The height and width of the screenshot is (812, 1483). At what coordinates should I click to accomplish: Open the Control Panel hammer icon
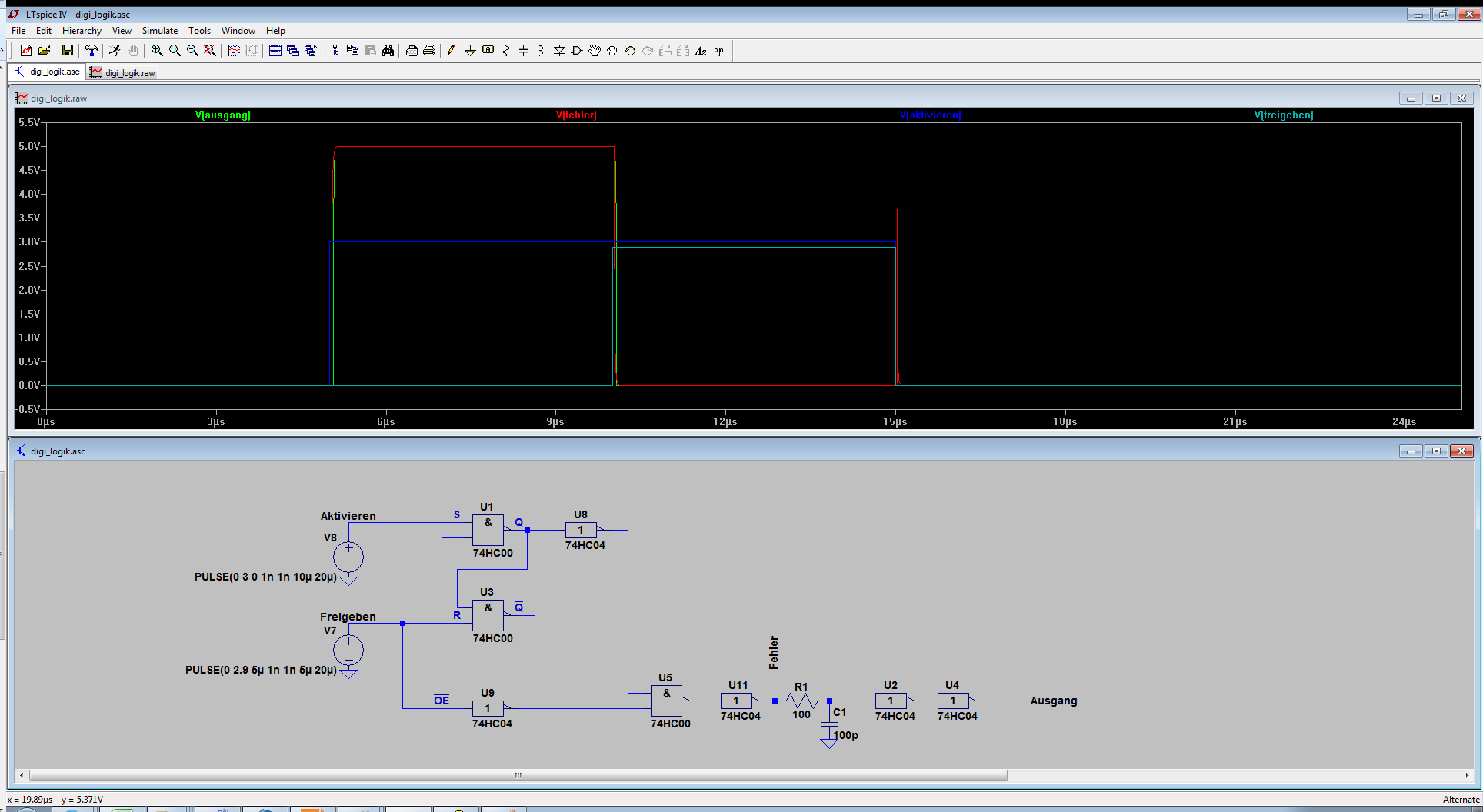tap(92, 50)
